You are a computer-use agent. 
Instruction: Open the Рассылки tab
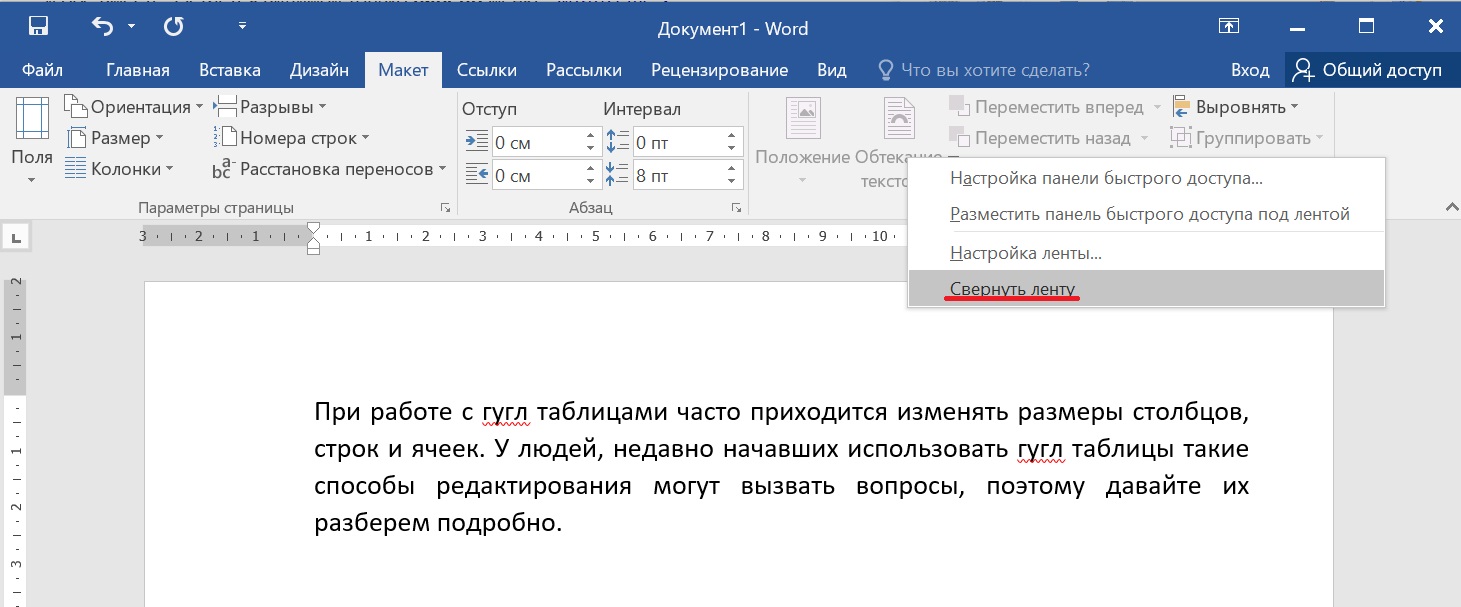click(x=584, y=70)
